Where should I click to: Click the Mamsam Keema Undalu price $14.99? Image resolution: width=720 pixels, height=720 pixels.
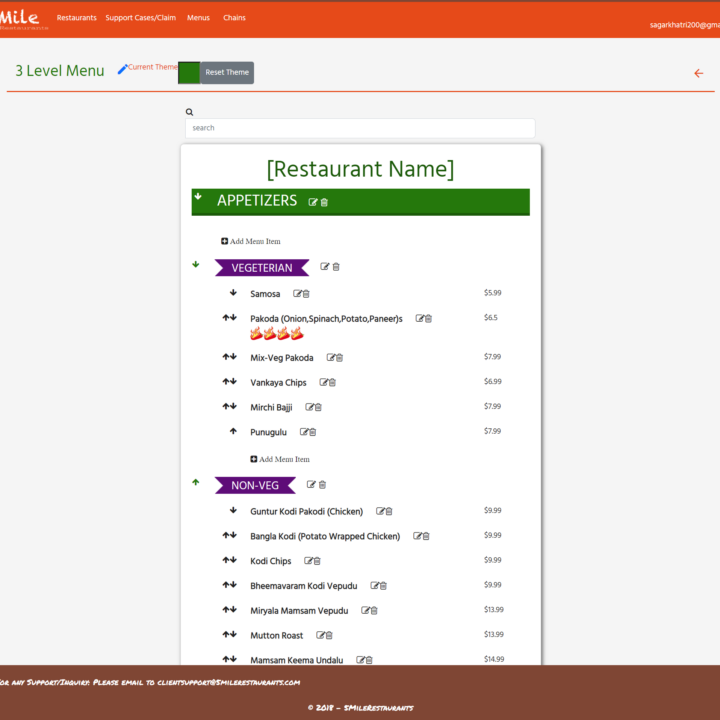494,659
